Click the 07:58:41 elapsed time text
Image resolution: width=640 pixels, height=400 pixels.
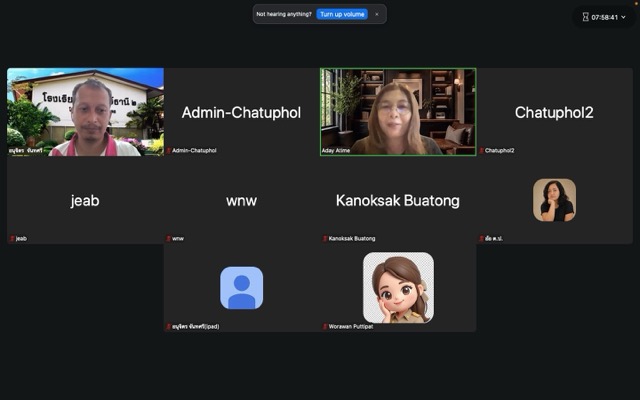604,17
